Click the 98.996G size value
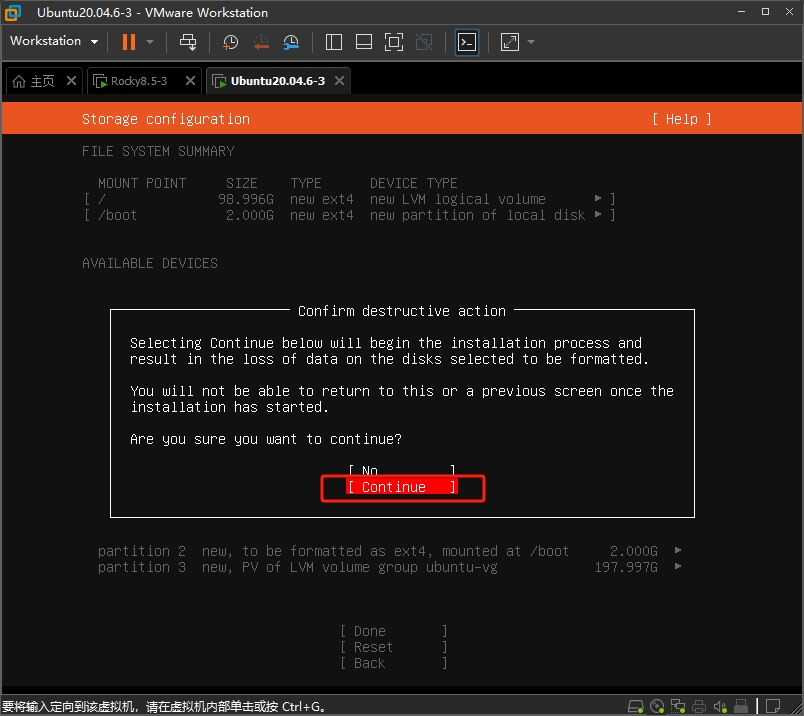 [246, 199]
